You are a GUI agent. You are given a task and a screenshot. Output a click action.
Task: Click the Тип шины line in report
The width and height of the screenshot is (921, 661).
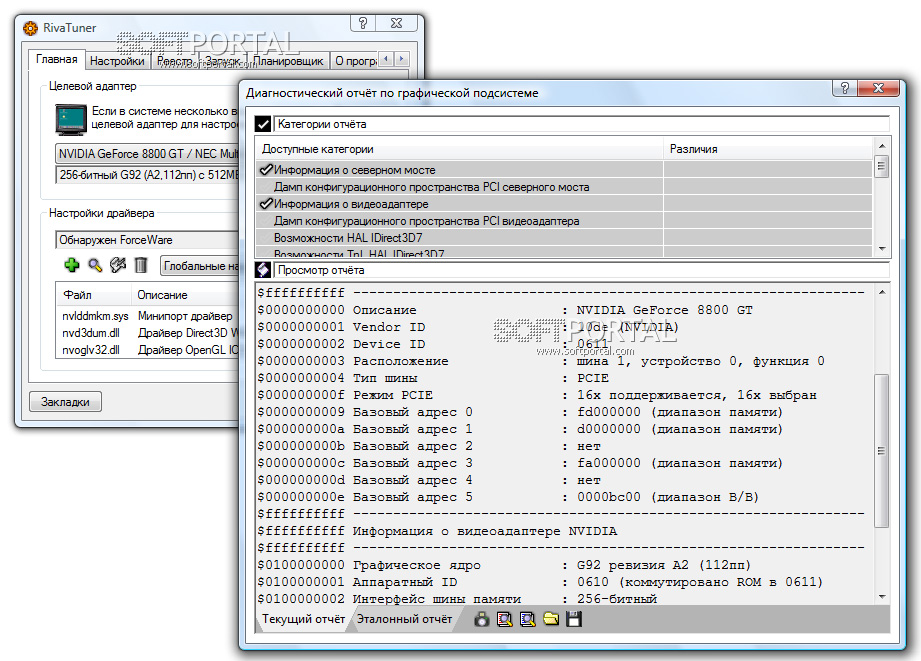pos(433,378)
